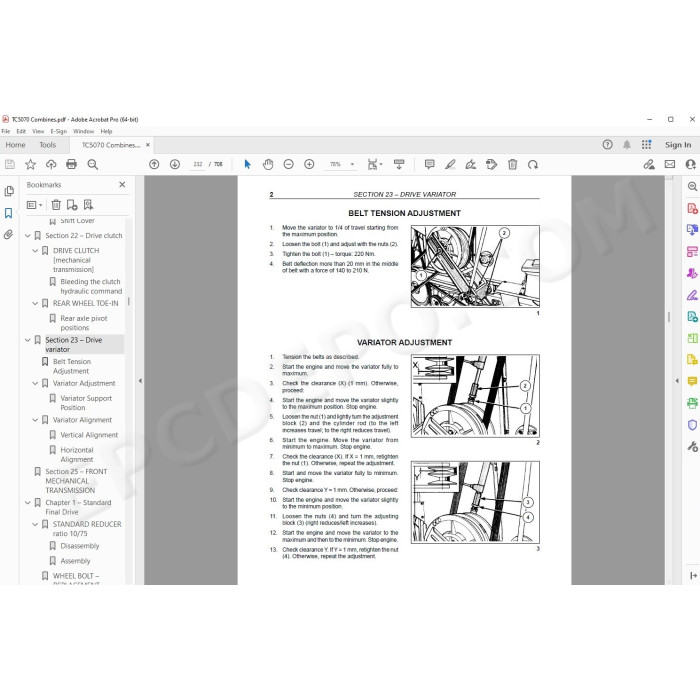Send the file by email
Screen dimensions: 700x700
click(670, 164)
